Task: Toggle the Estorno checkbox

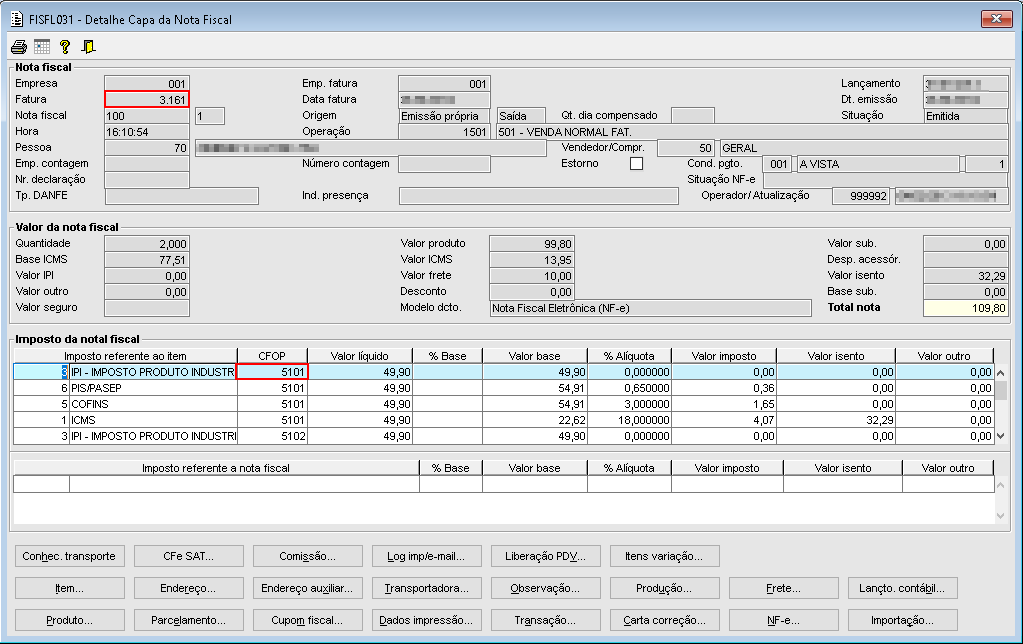Action: point(636,164)
